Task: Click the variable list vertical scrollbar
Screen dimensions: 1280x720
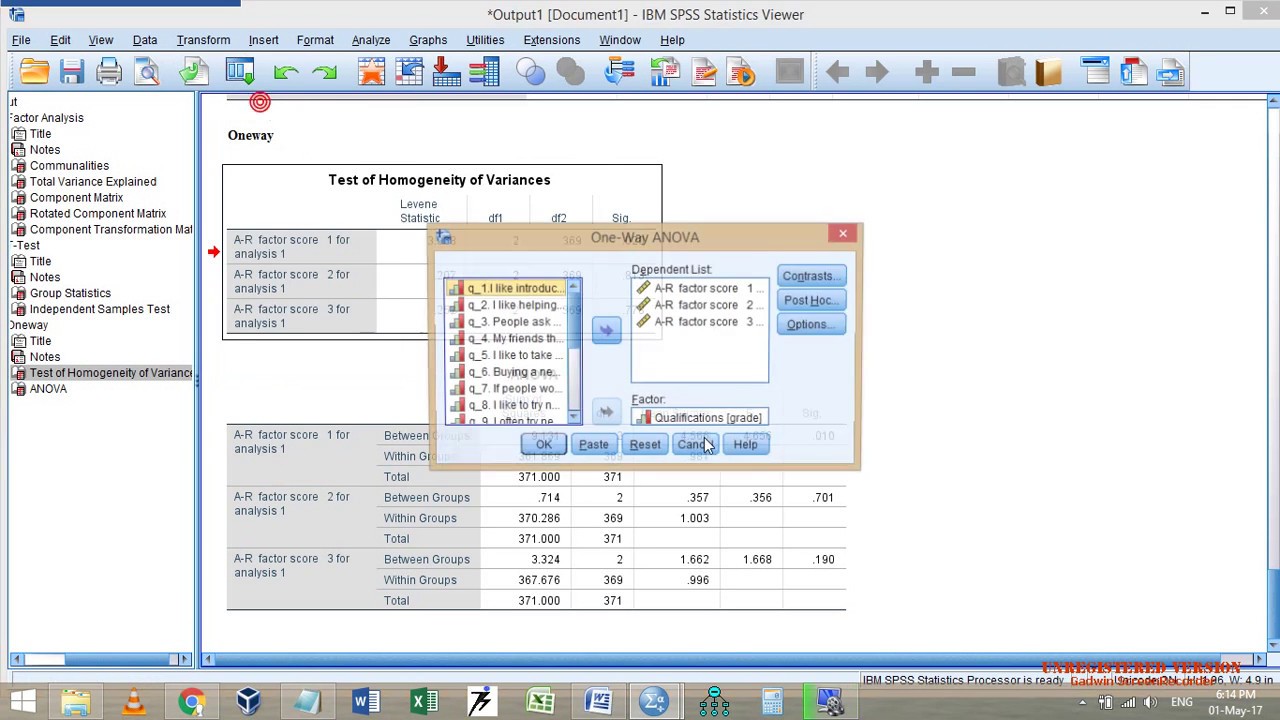Action: pos(574,351)
